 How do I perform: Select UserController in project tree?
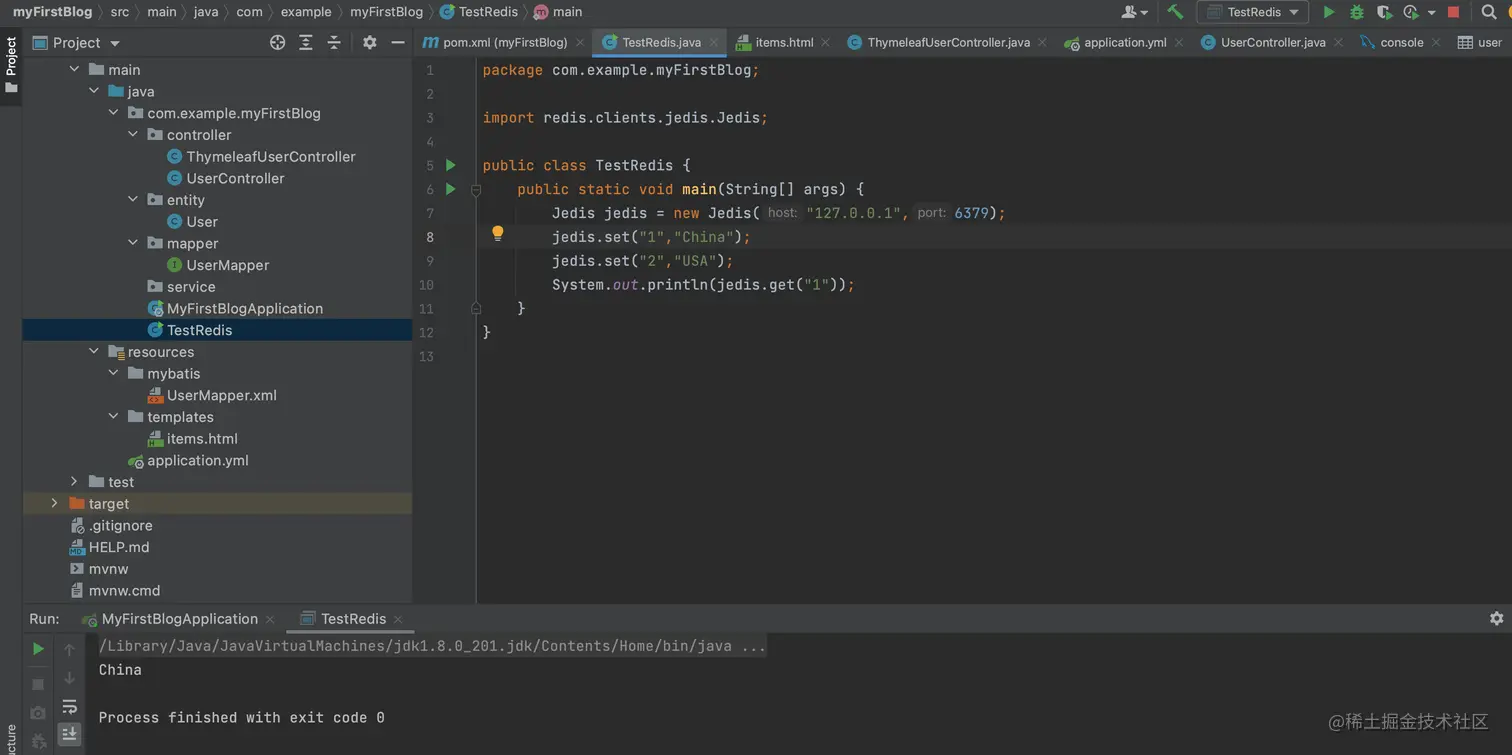pyautogui.click(x=235, y=178)
